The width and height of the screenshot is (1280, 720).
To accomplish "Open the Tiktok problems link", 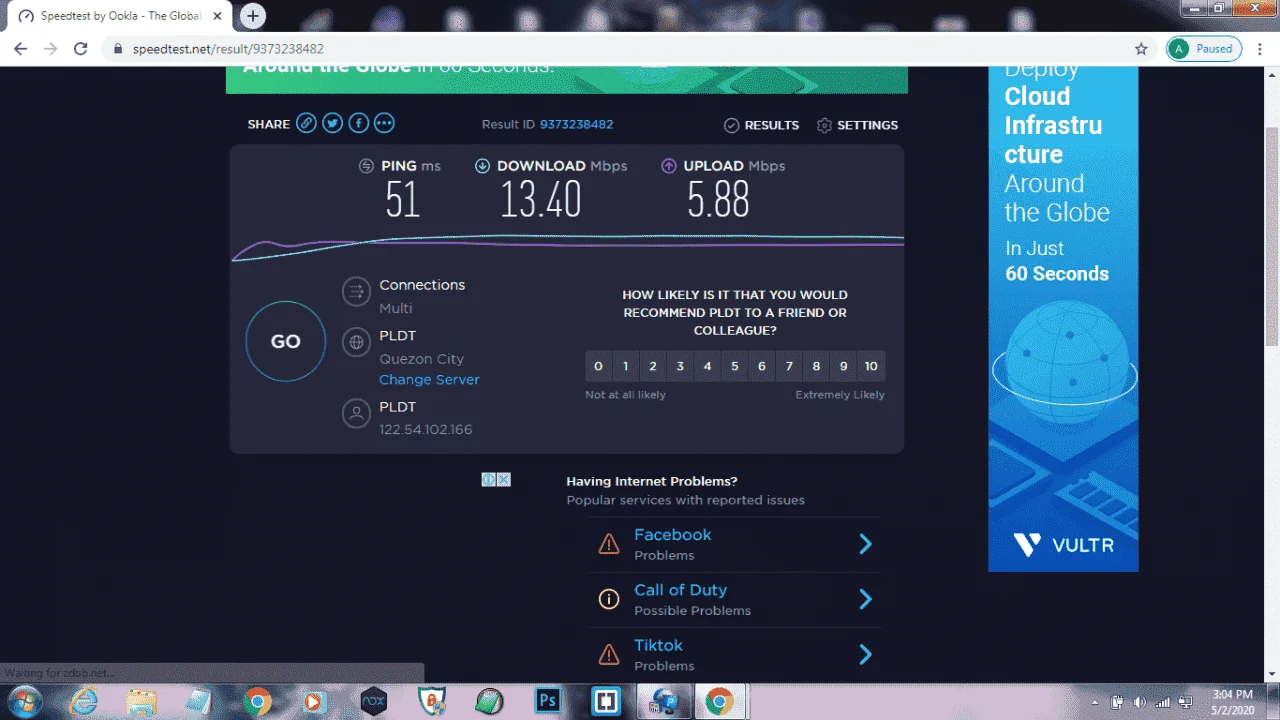I will [658, 645].
